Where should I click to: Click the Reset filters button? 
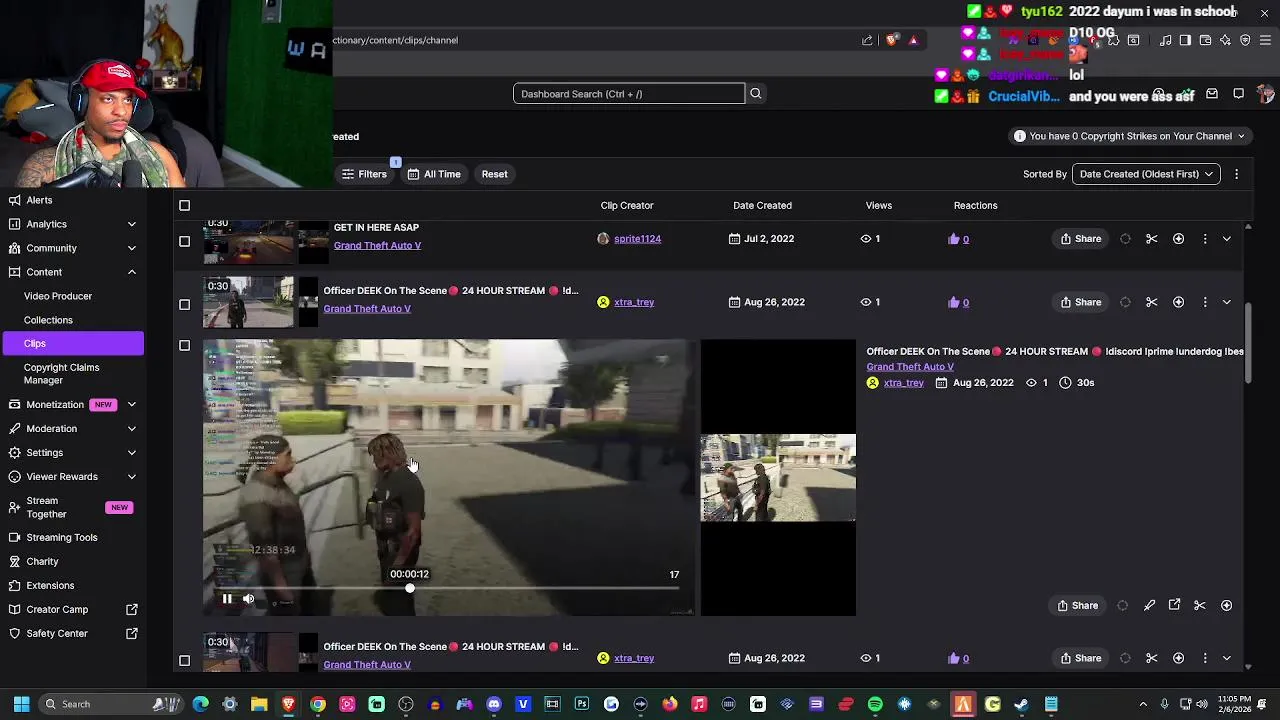[494, 174]
